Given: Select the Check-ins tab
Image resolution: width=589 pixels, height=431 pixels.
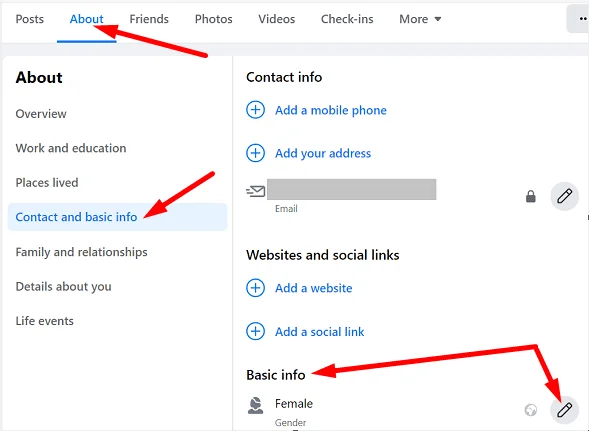Looking at the screenshot, I should pos(347,19).
